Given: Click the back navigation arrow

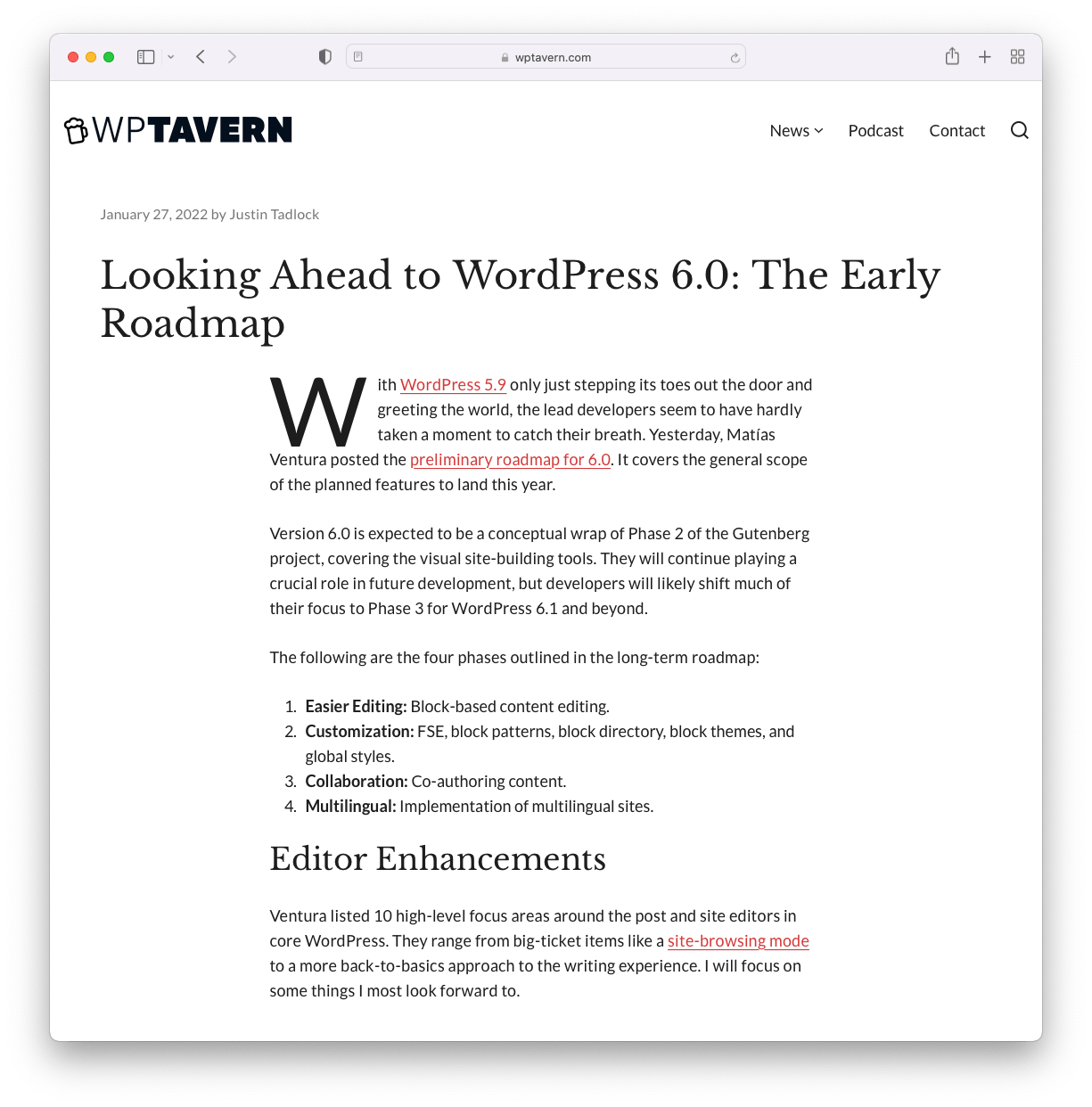Looking at the screenshot, I should point(200,56).
